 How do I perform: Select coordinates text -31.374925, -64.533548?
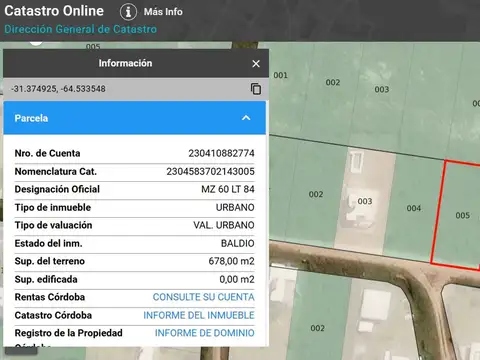coord(58,89)
